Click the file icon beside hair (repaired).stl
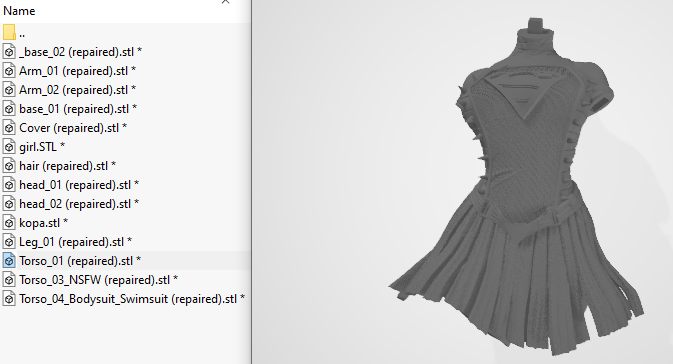This screenshot has height=364, width=673. click(x=9, y=166)
